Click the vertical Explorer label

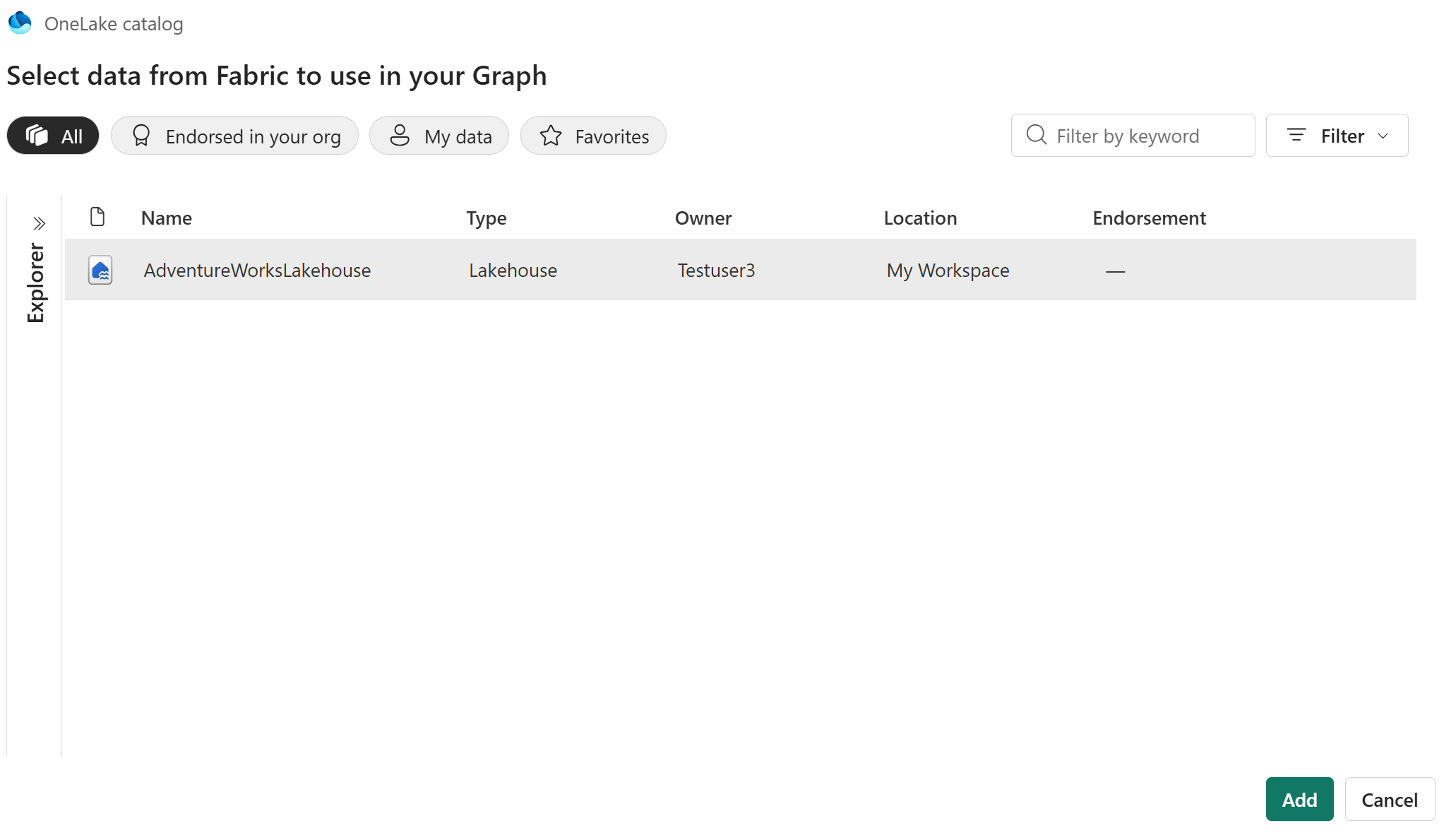pos(35,283)
